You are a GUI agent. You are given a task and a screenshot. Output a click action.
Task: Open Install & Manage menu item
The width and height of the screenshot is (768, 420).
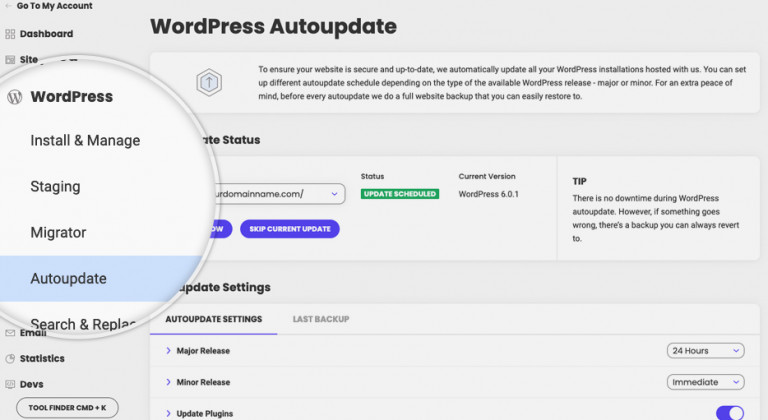pyautogui.click(x=85, y=141)
